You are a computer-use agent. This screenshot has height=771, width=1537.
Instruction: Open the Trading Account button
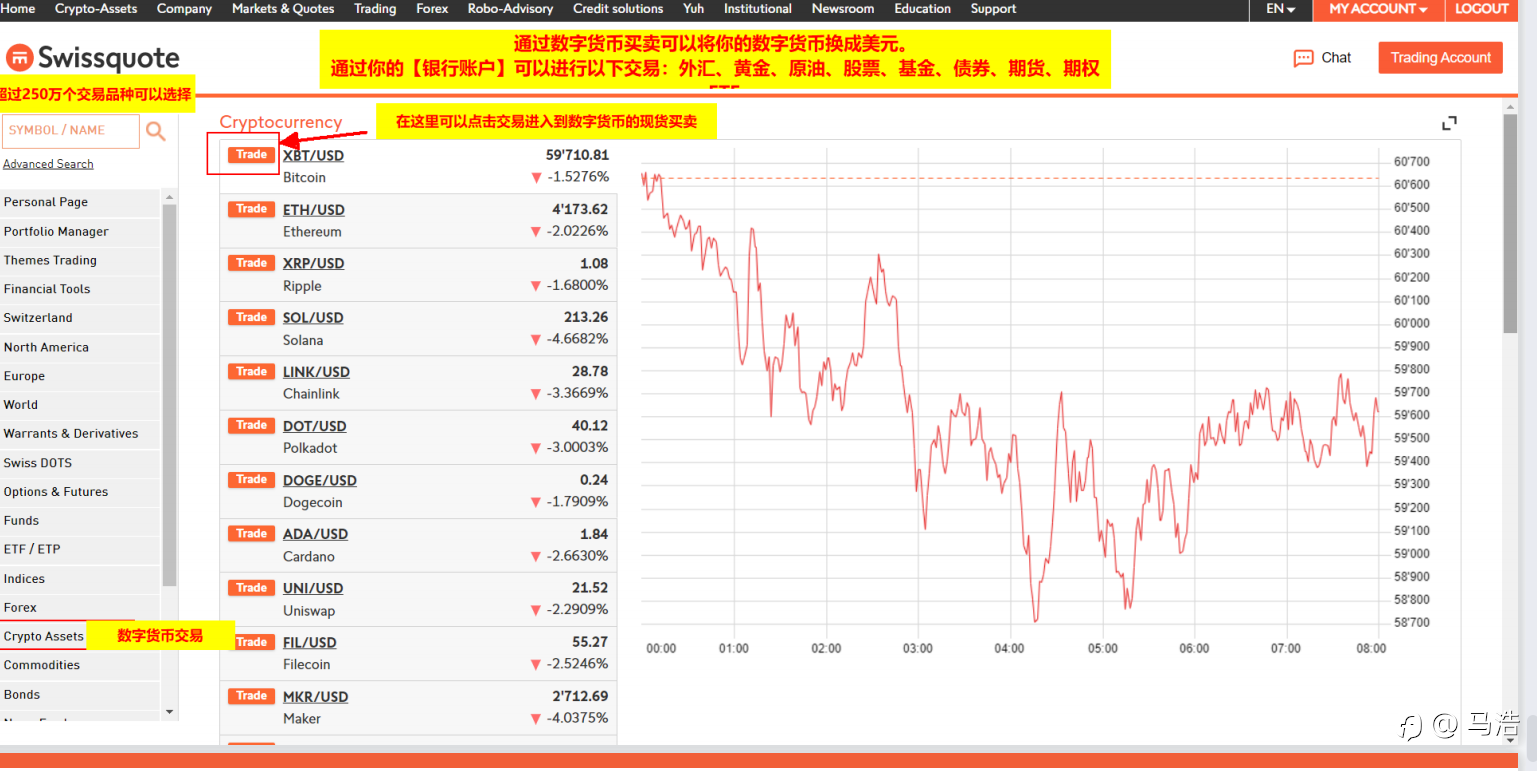(1441, 58)
